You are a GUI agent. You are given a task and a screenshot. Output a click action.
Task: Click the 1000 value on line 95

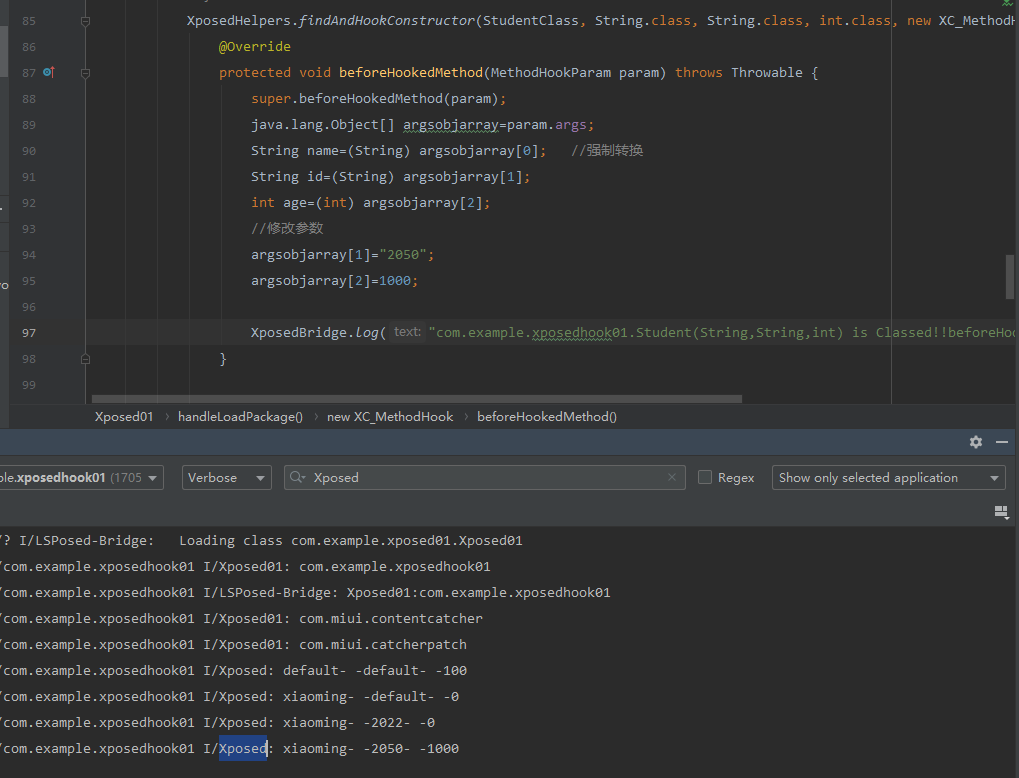coord(395,281)
